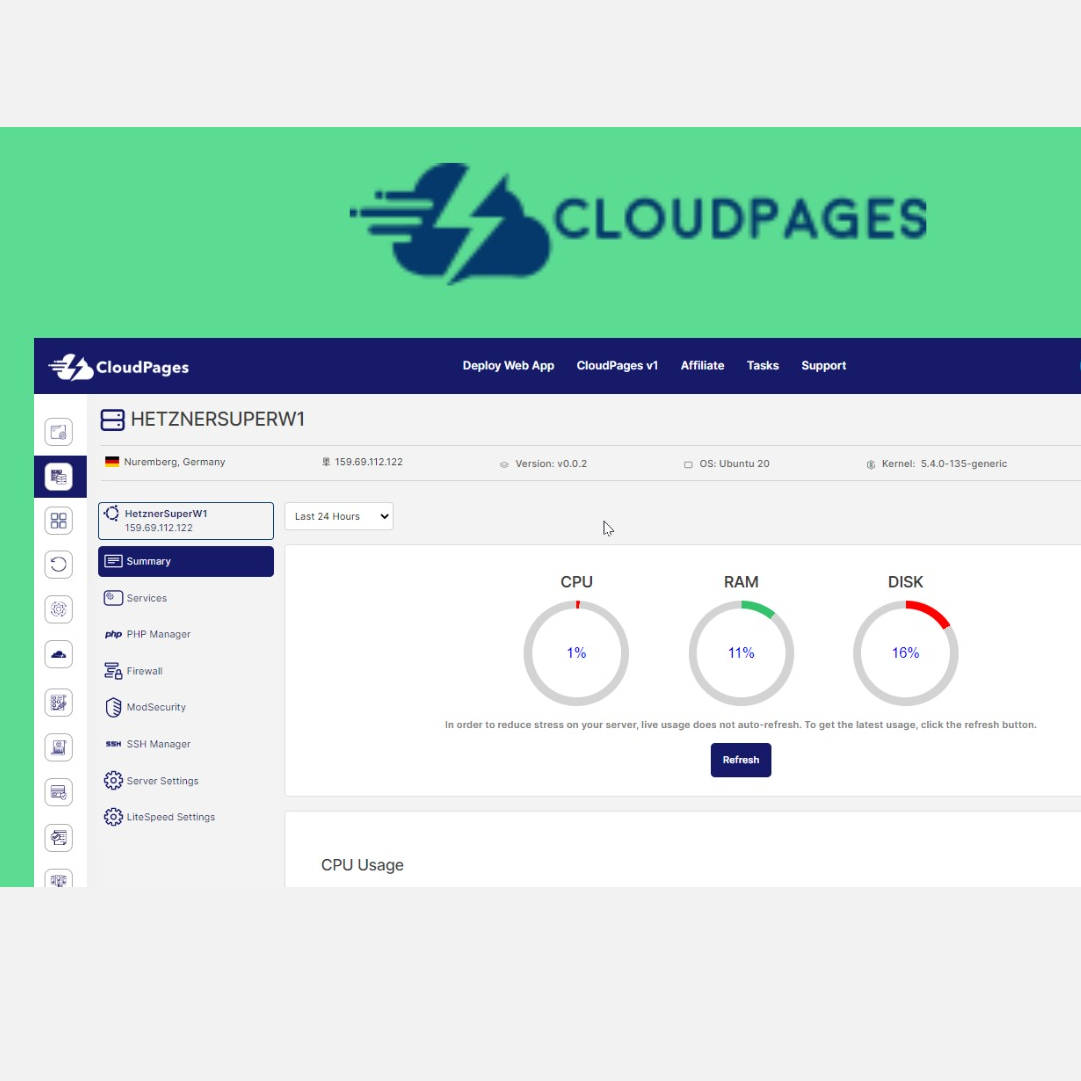Click the CPU 1% usage gauge
The image size is (1081, 1081).
[x=576, y=653]
